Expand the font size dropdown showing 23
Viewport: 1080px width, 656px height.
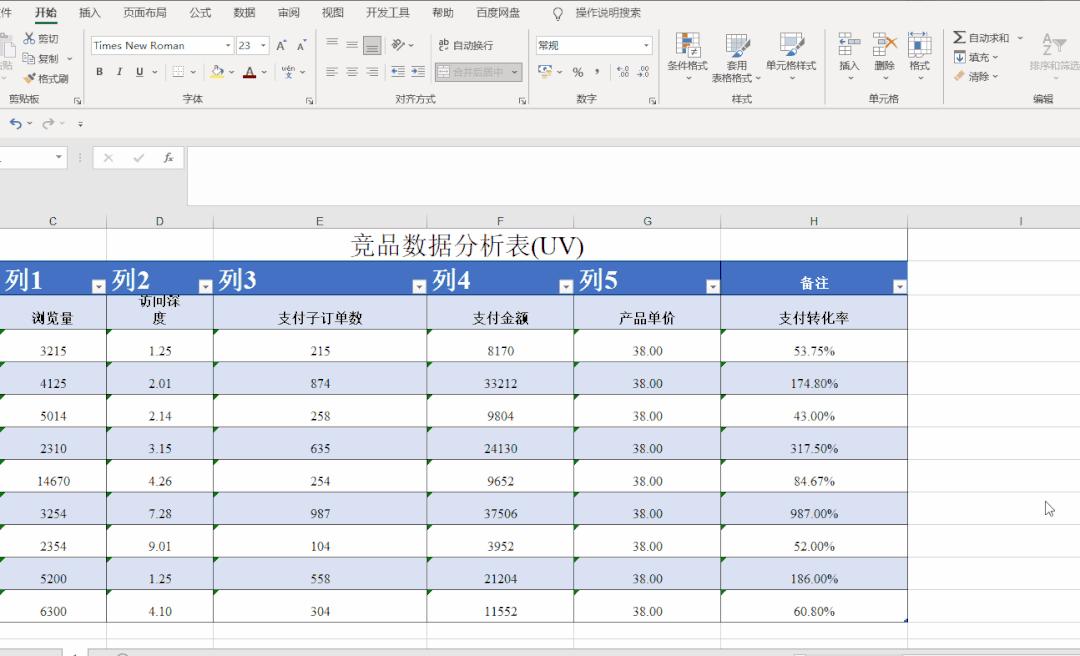[264, 45]
